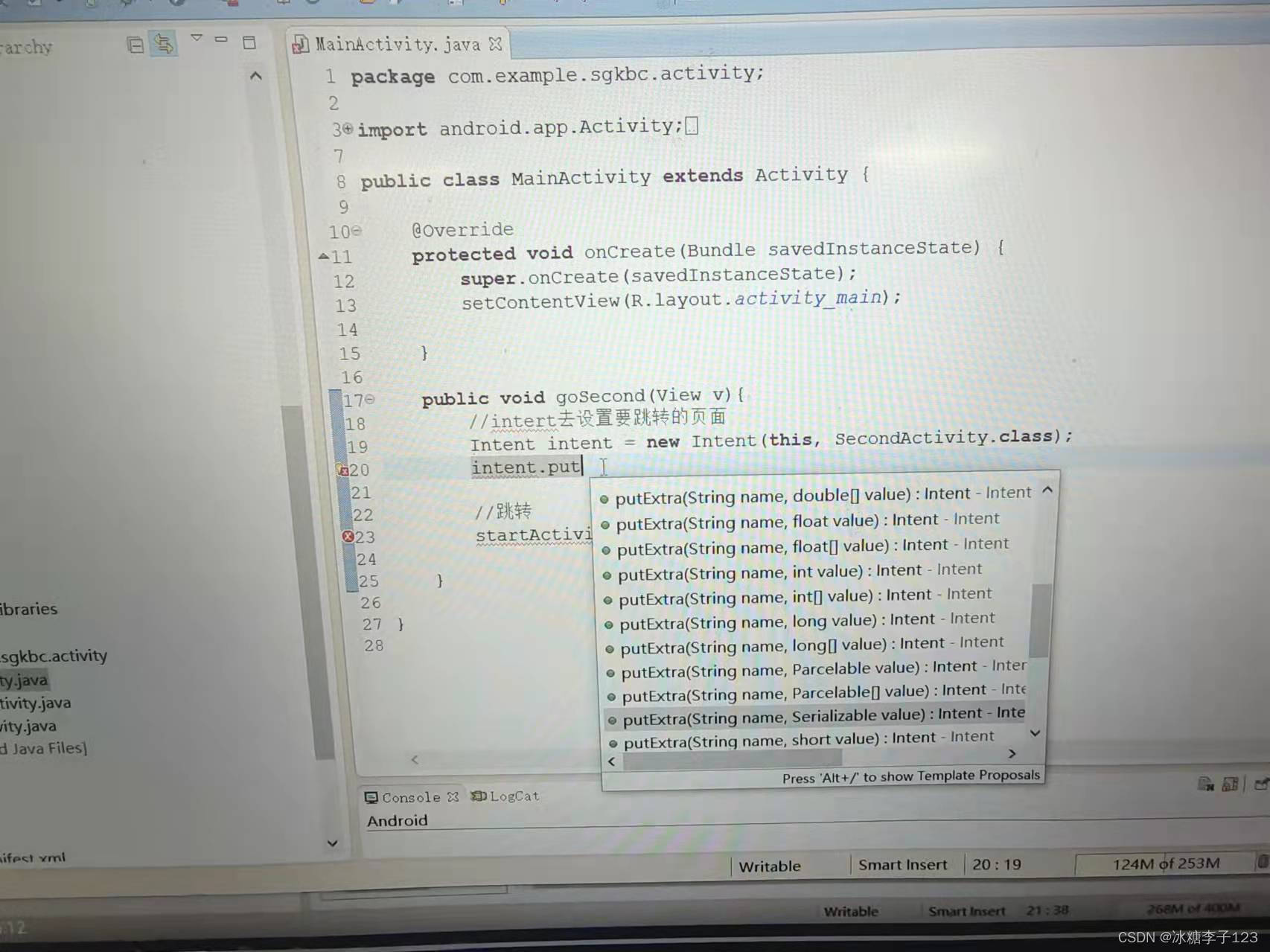This screenshot has height=952, width=1270.
Task: Click first console toolbar icon at right
Action: (x=1206, y=784)
